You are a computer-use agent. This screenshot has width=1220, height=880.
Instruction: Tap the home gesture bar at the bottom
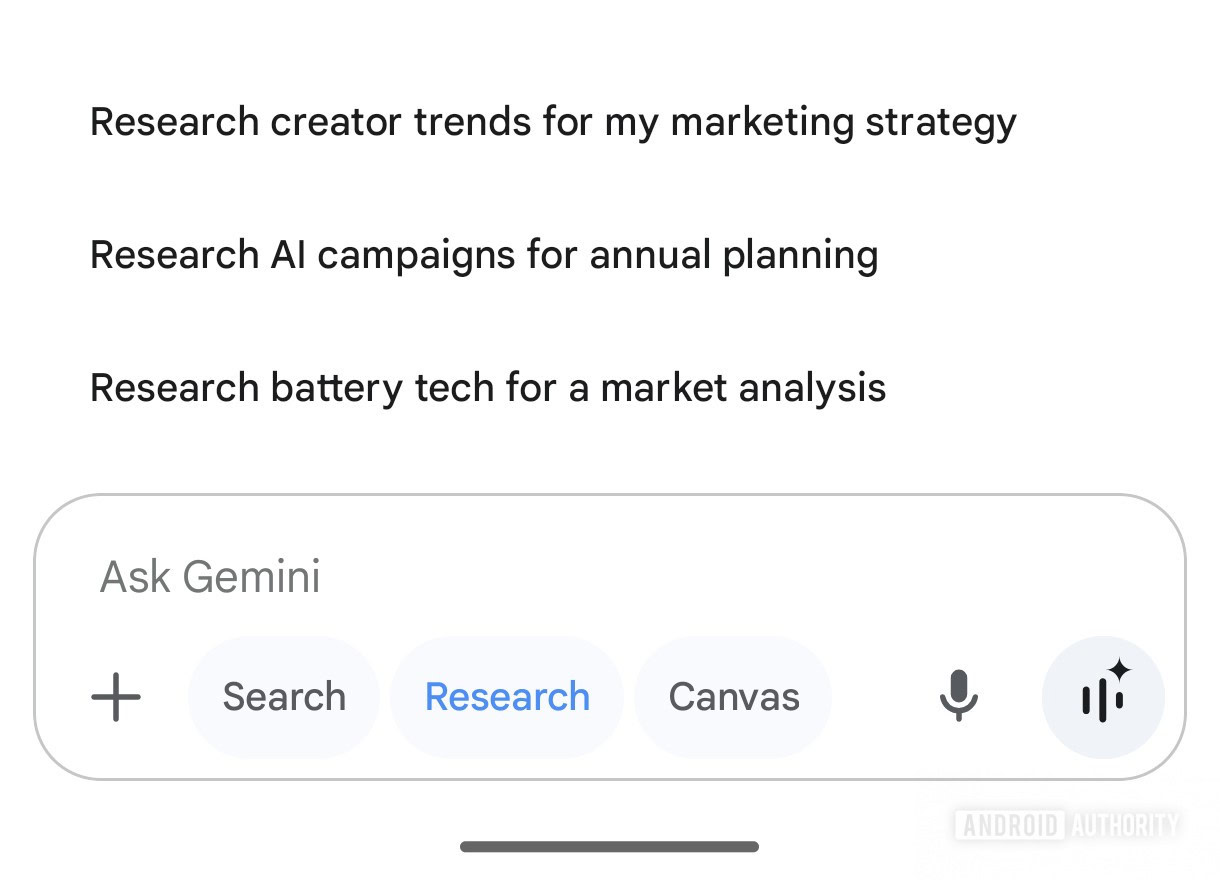pos(609,847)
